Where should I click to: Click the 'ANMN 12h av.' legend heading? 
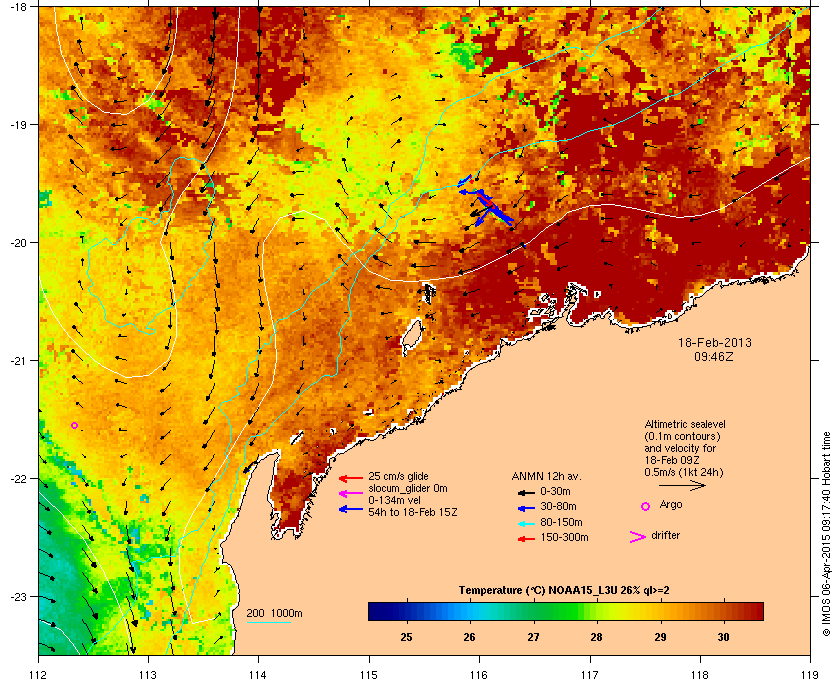pos(546,476)
